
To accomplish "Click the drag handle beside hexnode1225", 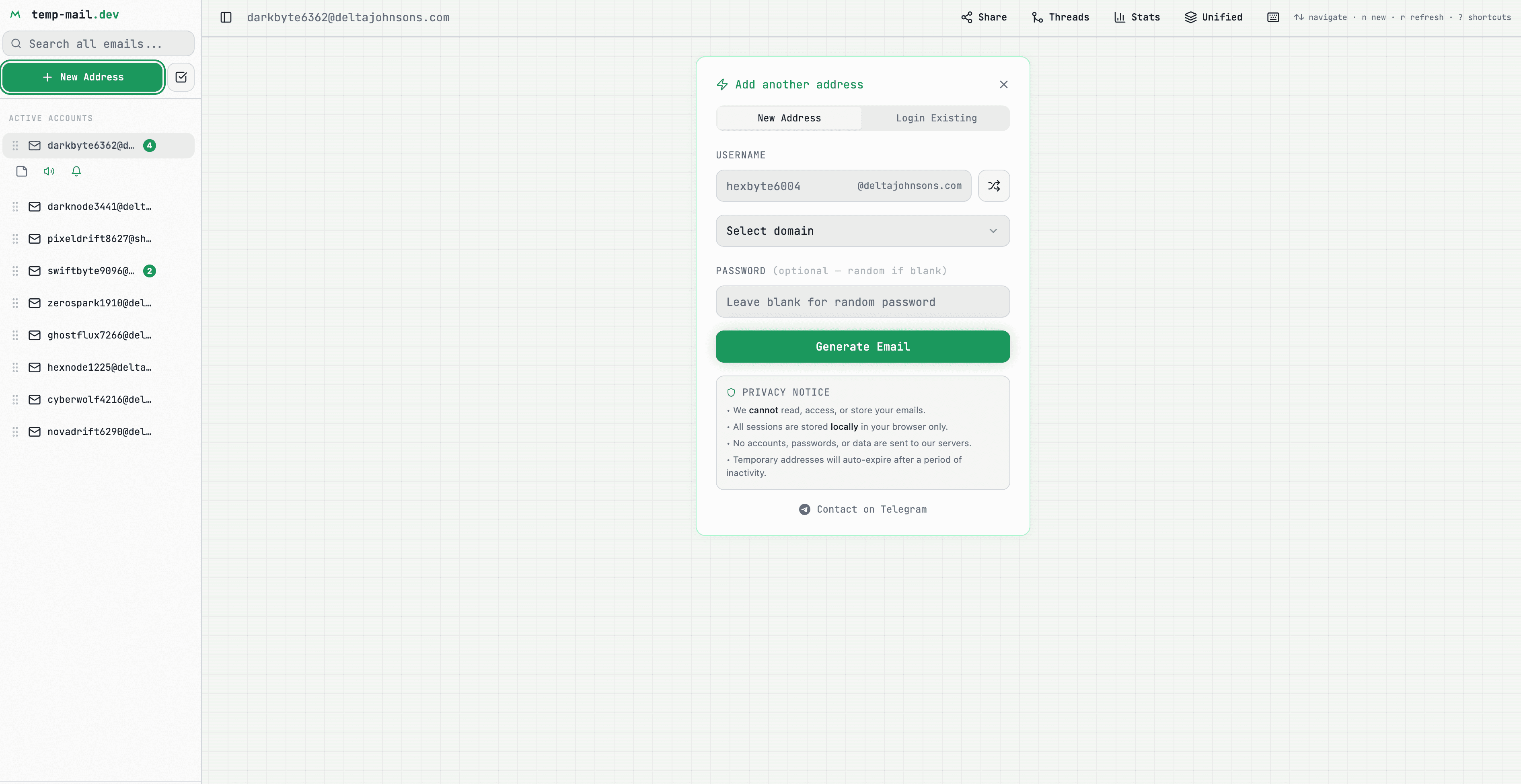I will coord(15,367).
